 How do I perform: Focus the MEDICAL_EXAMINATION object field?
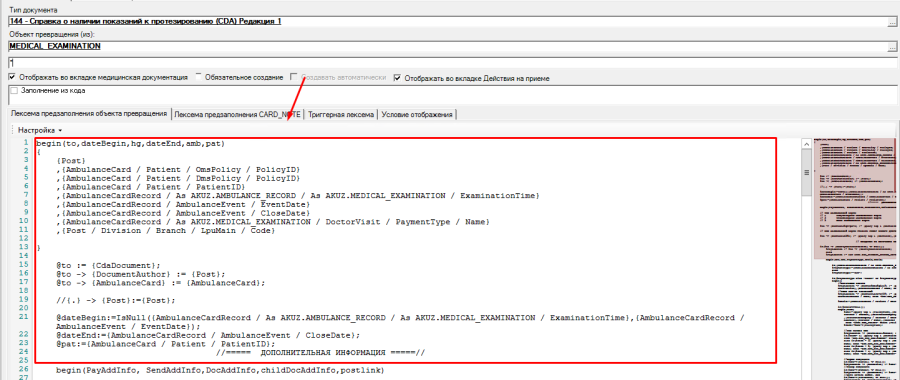point(447,46)
